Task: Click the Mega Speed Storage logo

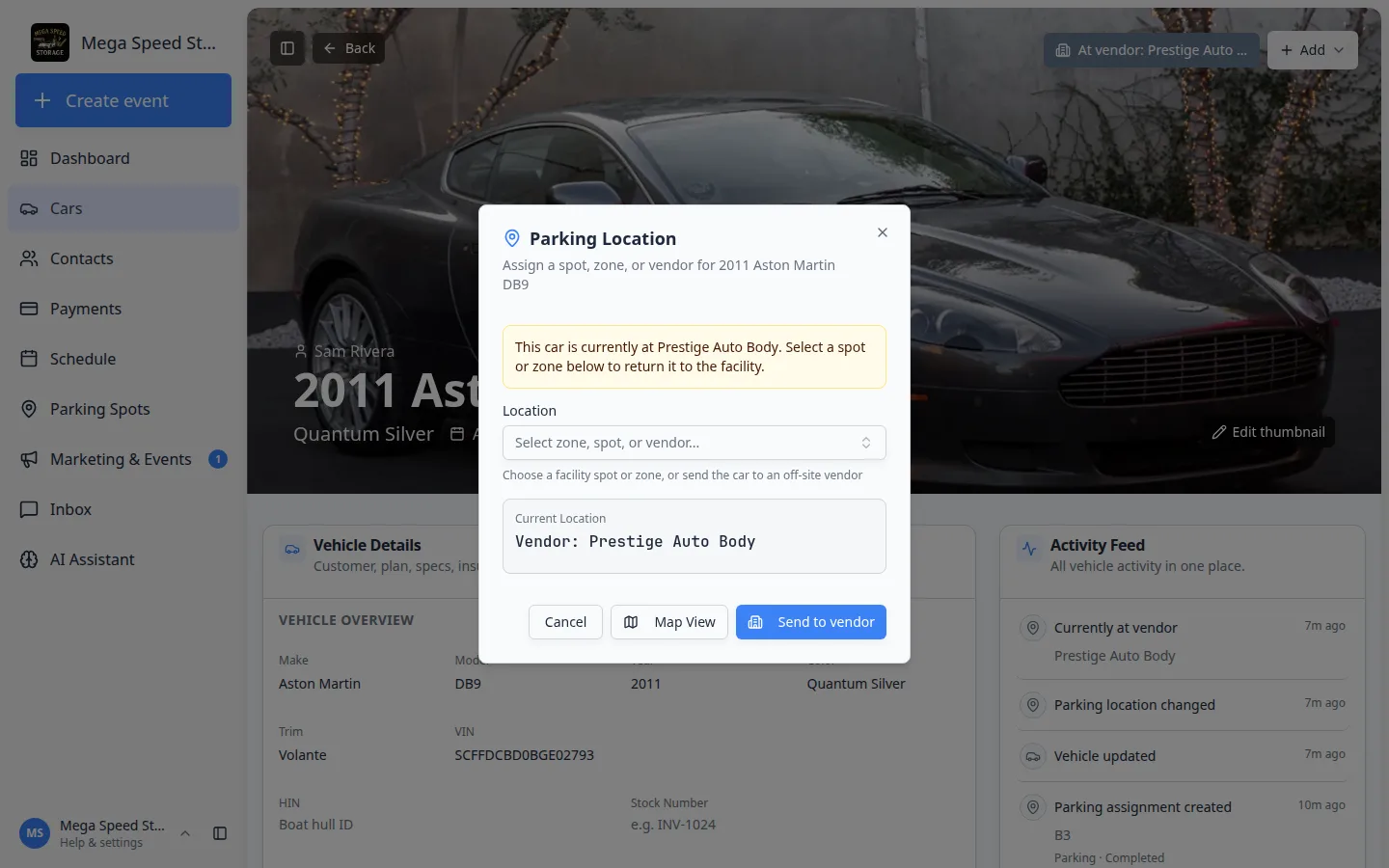Action: pos(50,42)
